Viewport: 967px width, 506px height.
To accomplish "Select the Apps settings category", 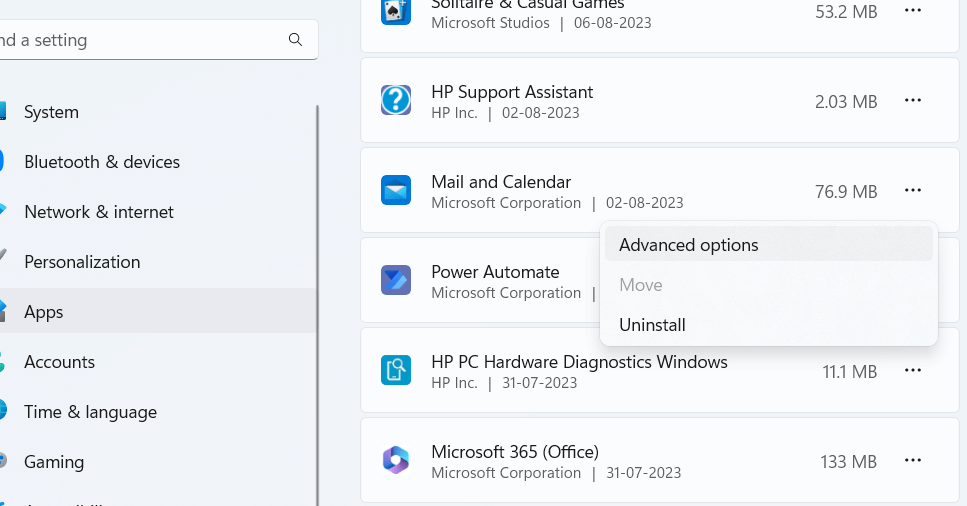I will tap(157, 311).
